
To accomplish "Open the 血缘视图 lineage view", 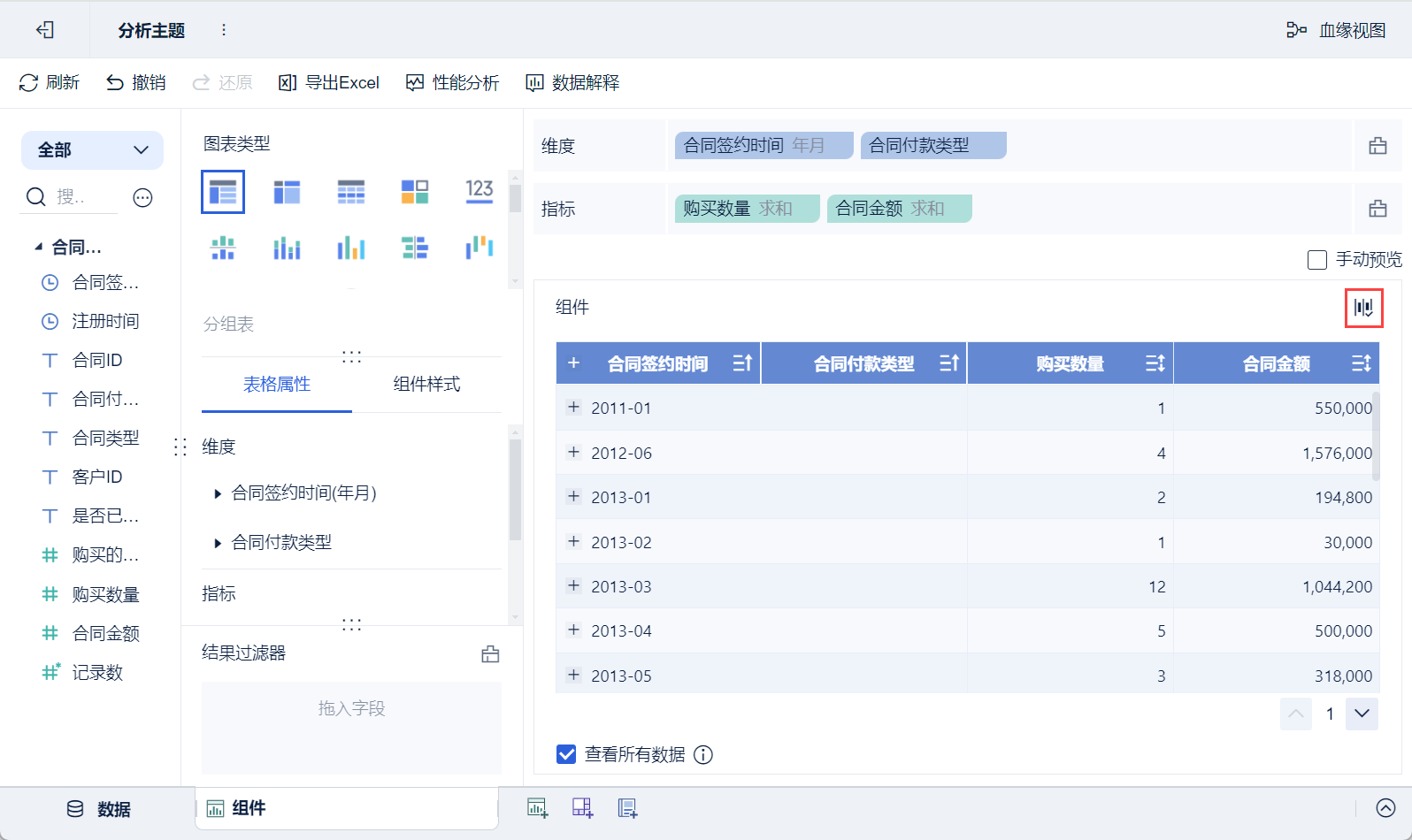I will pyautogui.click(x=1336, y=30).
